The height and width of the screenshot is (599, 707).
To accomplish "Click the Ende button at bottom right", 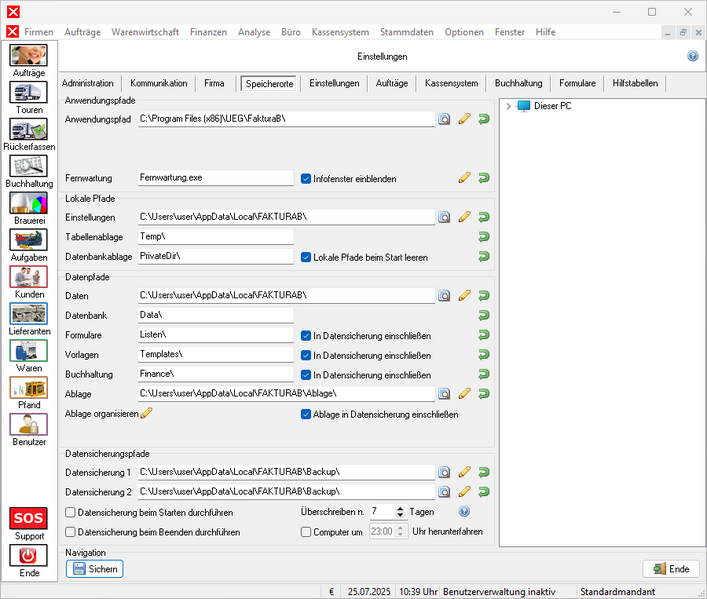I will coord(670,569).
